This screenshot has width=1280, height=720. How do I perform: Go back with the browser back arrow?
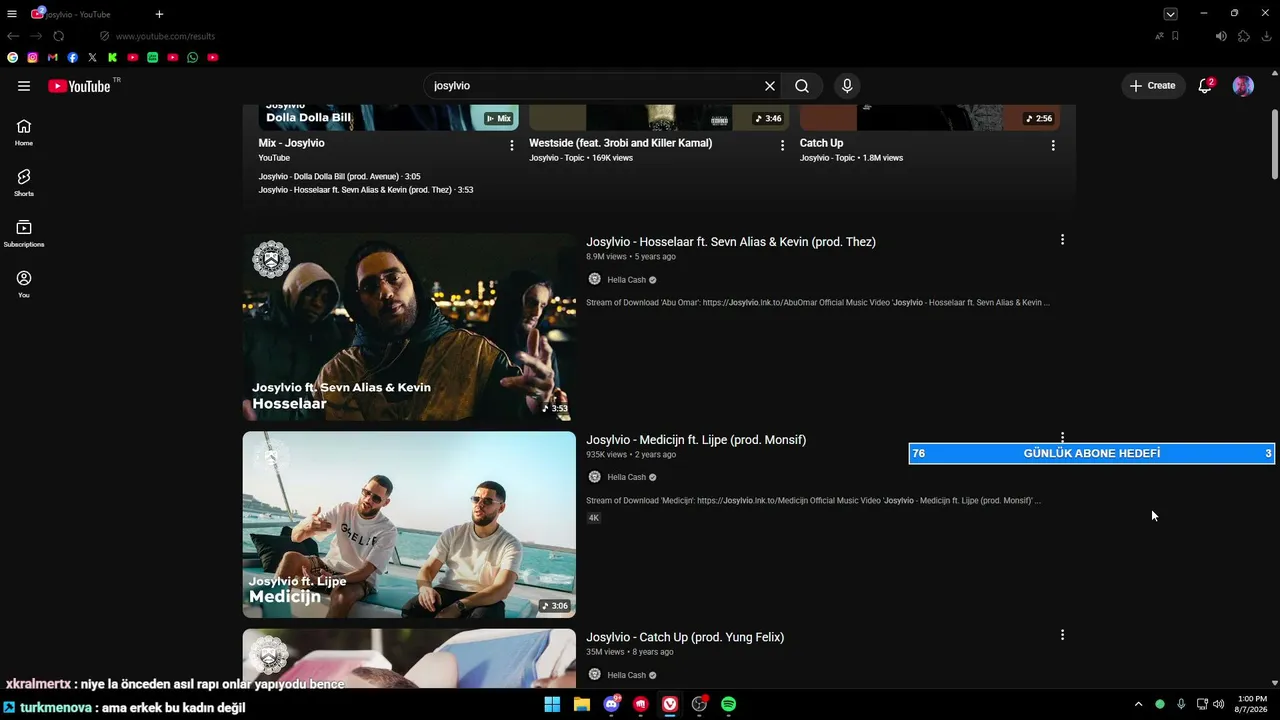(13, 36)
